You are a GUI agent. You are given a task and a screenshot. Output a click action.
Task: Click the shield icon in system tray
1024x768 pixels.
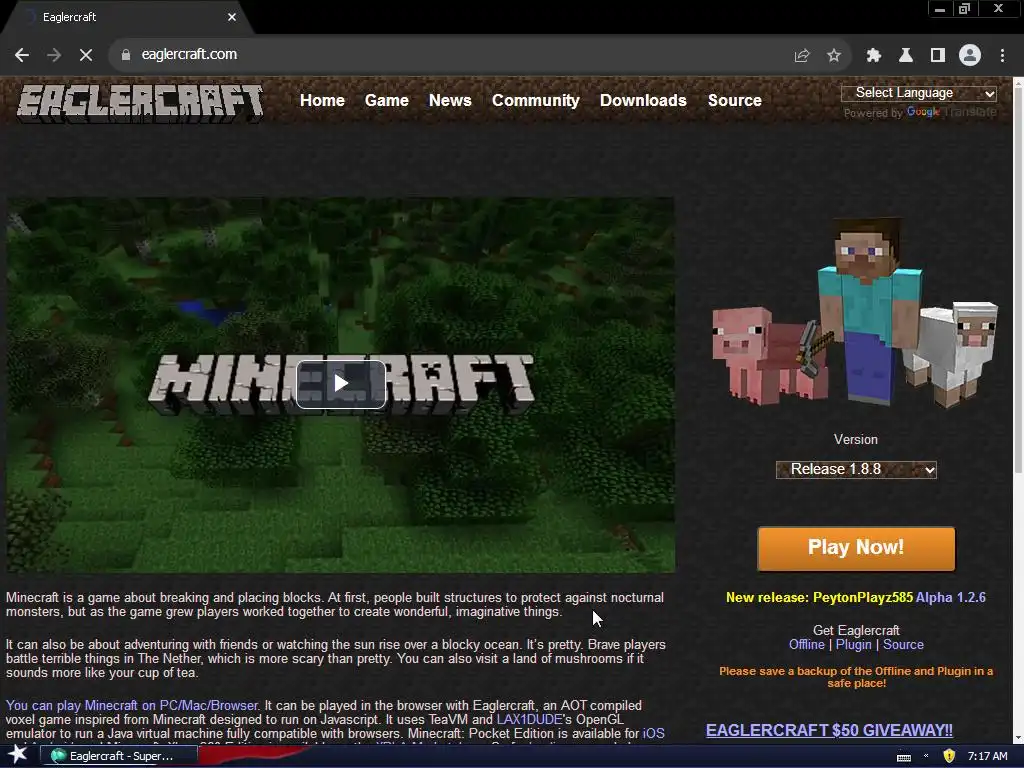tap(950, 756)
